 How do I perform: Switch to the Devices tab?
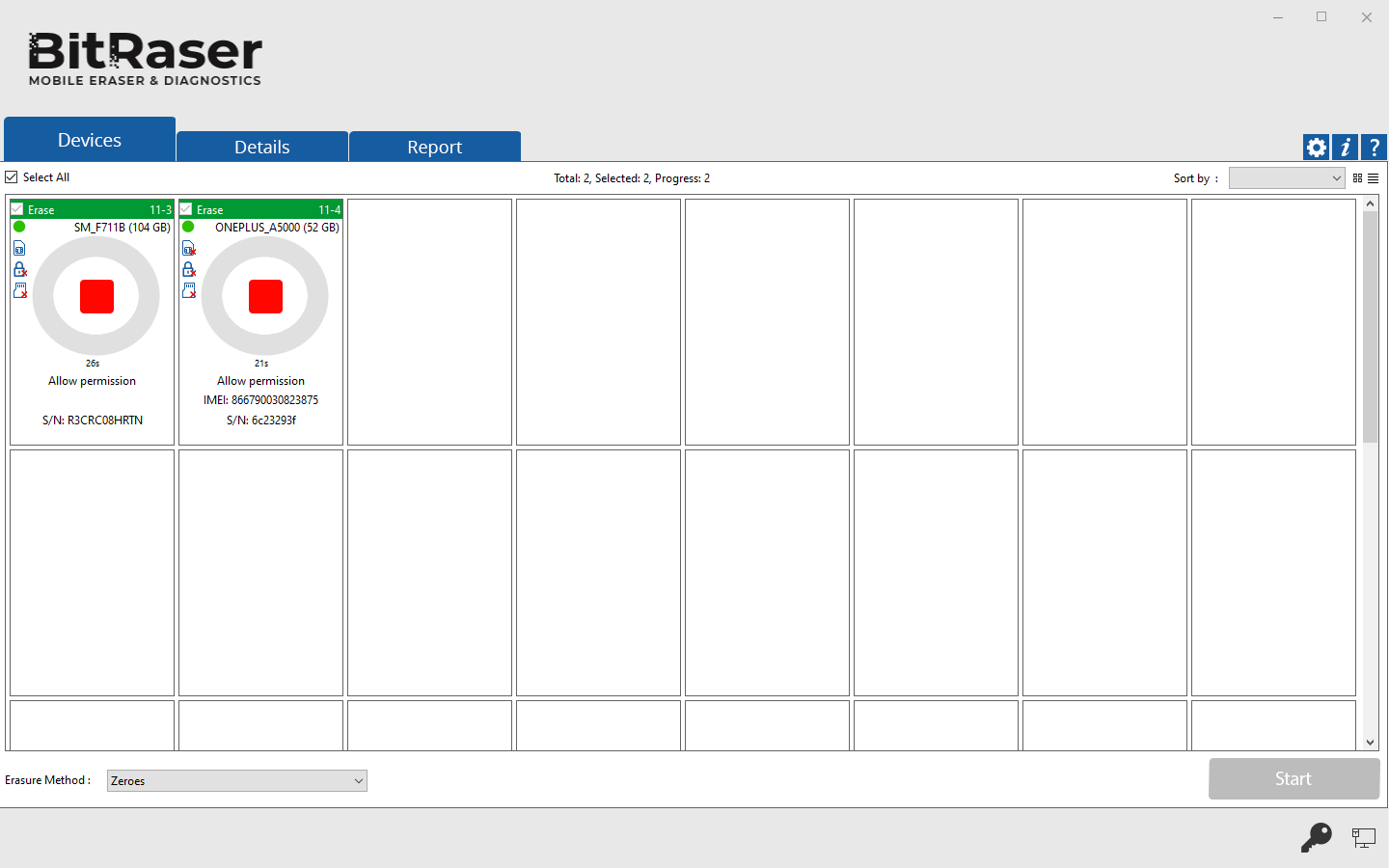point(90,140)
